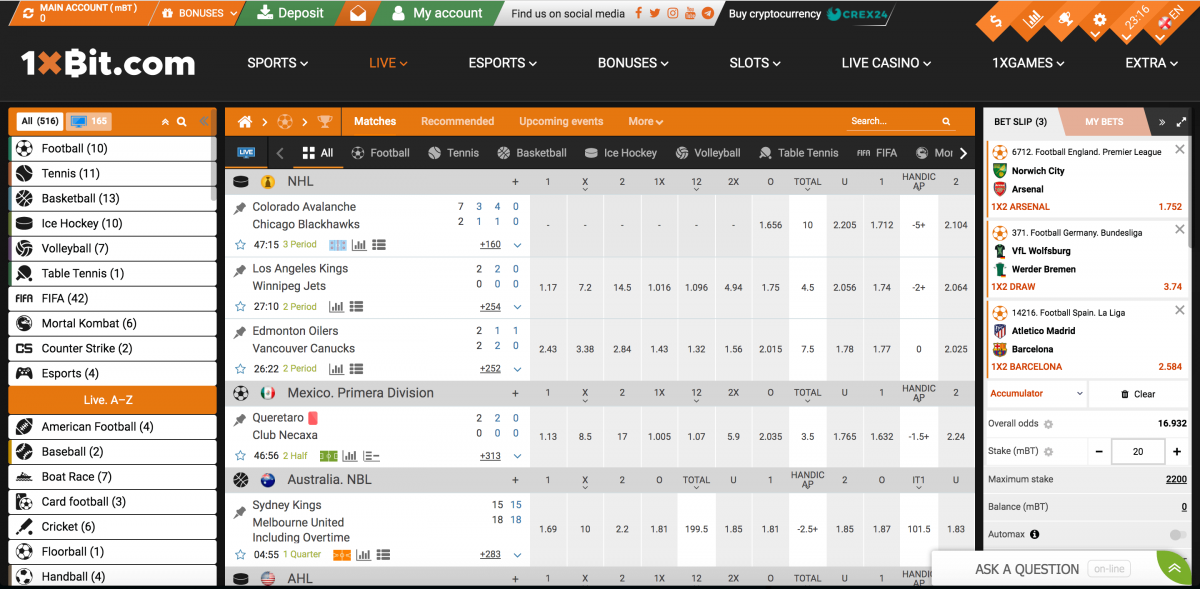
Task: Open the statistics bar chart icon in top corner
Action: point(1033,20)
